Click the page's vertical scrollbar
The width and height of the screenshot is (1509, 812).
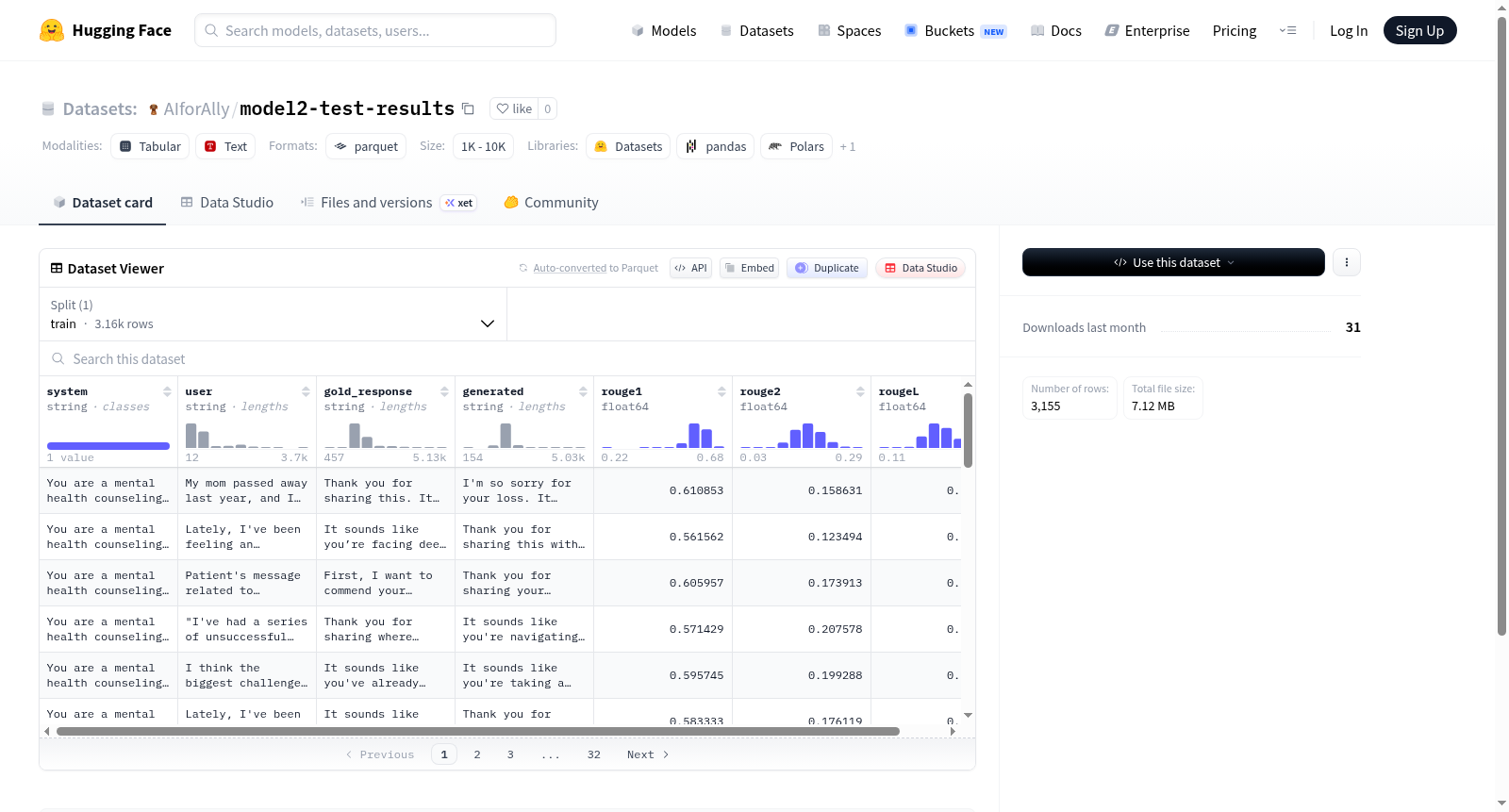1502,325
